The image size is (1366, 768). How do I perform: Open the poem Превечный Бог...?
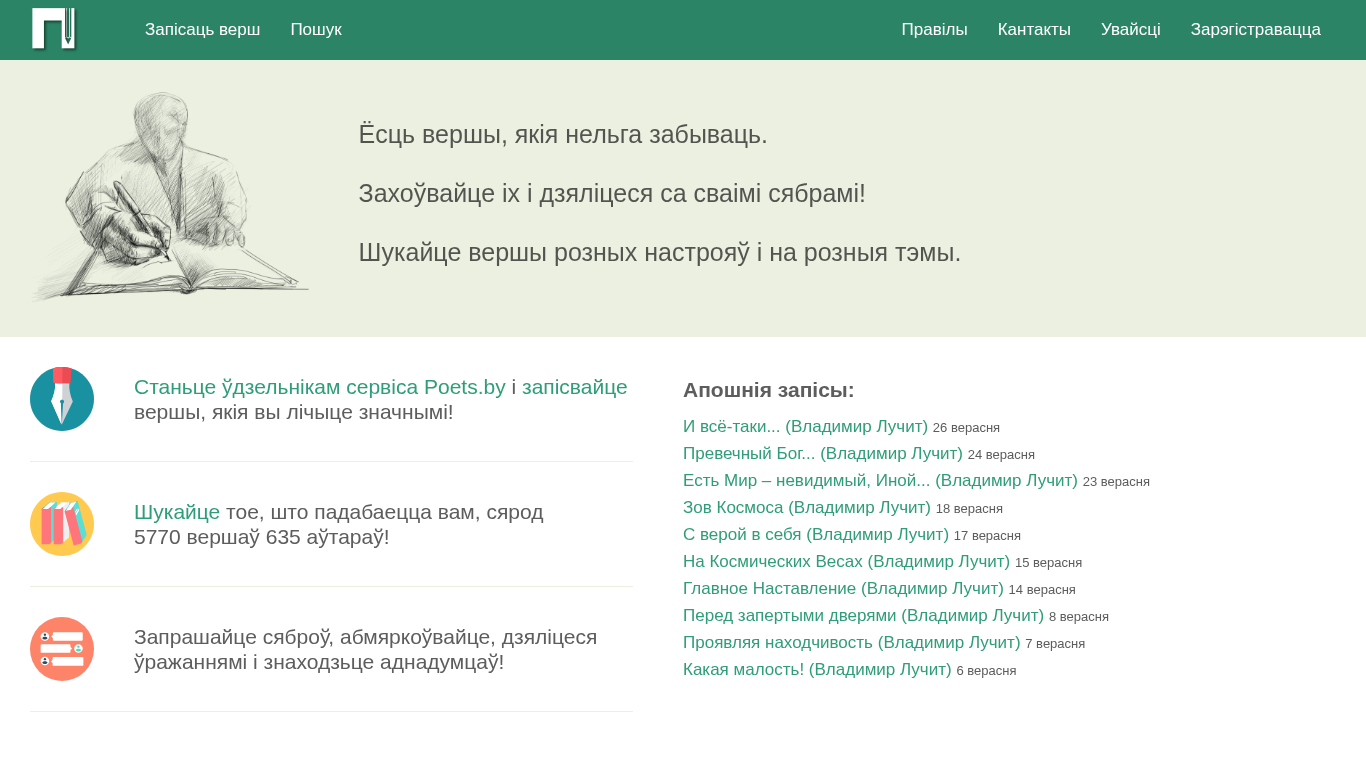[822, 454]
